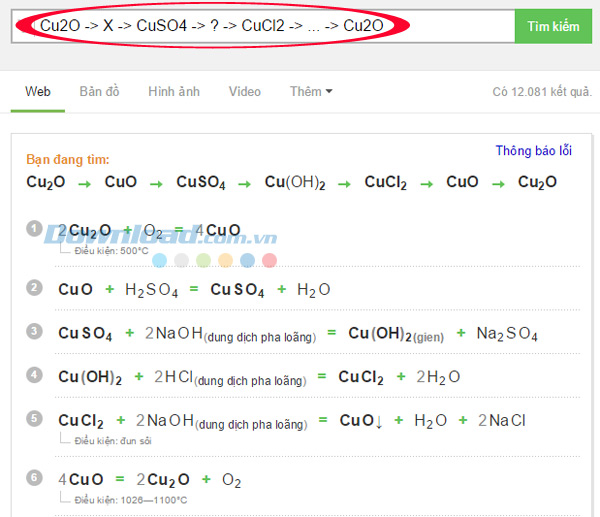This screenshot has width=600, height=517.
Task: Open the Hình ảnh tab
Action: [x=174, y=92]
